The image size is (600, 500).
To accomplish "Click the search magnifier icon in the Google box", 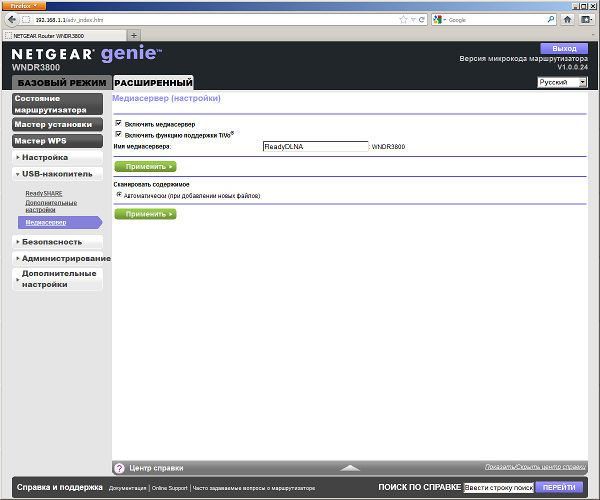I will pos(550,19).
